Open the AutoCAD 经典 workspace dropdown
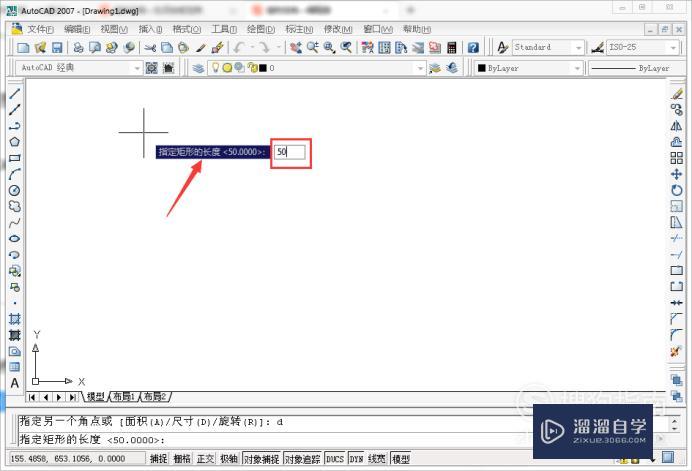This screenshot has height=471, width=692. pyautogui.click(x=137, y=68)
